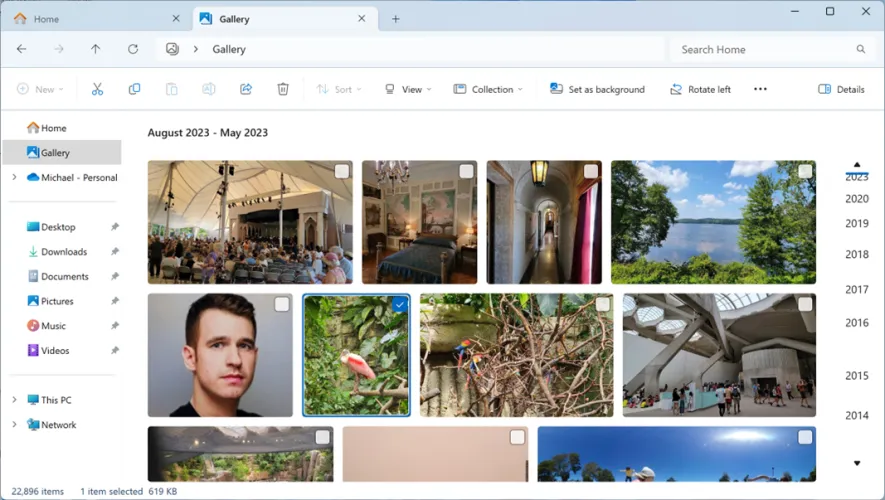885x500 pixels.
Task: Jump to 2018 on the timeline scrubber
Action: pos(856,254)
